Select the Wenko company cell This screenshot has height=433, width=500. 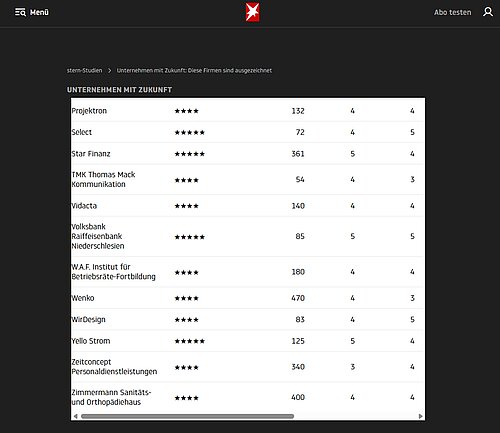pos(83,298)
